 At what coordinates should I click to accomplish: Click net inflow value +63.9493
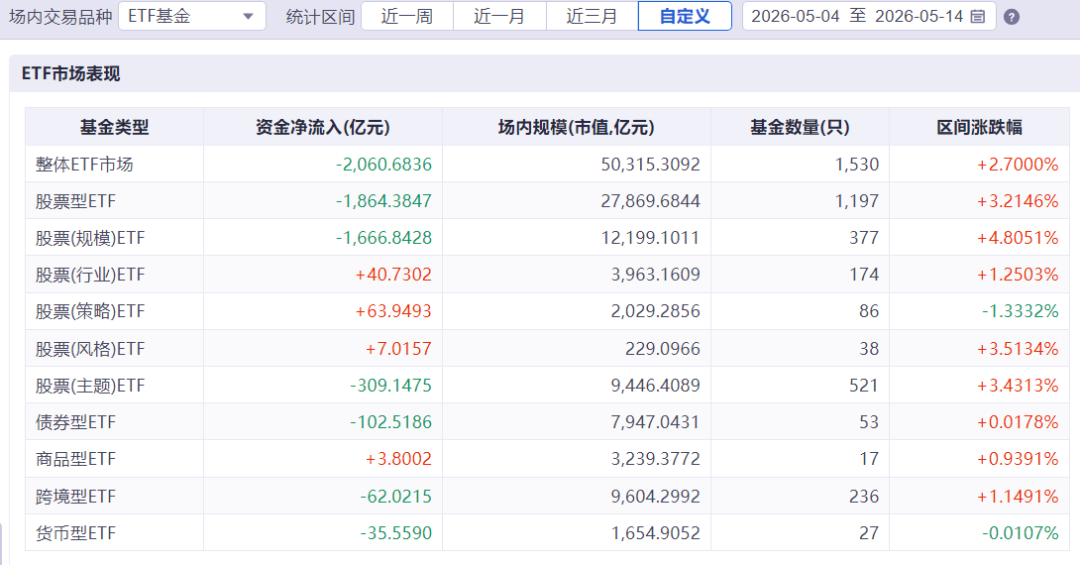[x=393, y=311]
